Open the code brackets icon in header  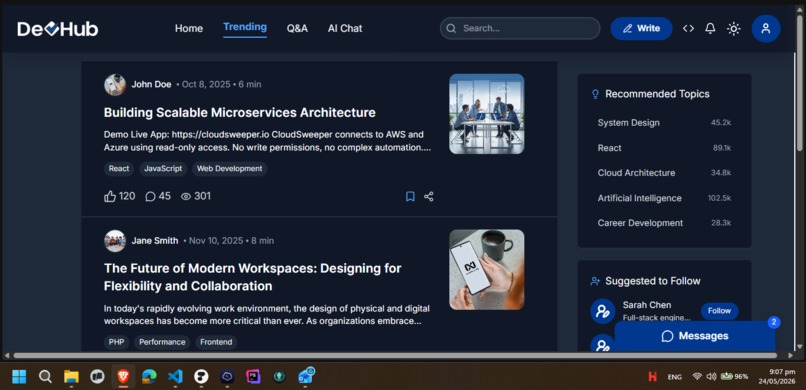click(x=688, y=29)
